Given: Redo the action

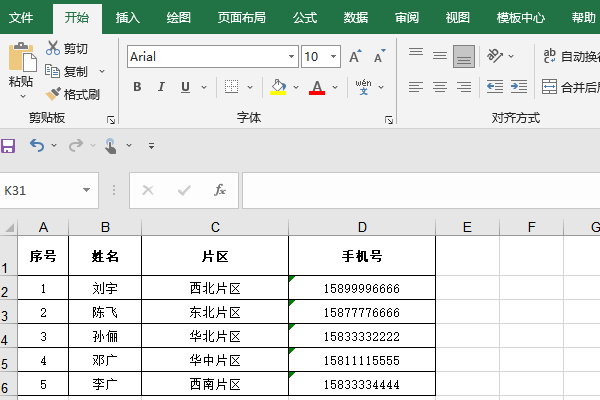Looking at the screenshot, I should (76, 145).
